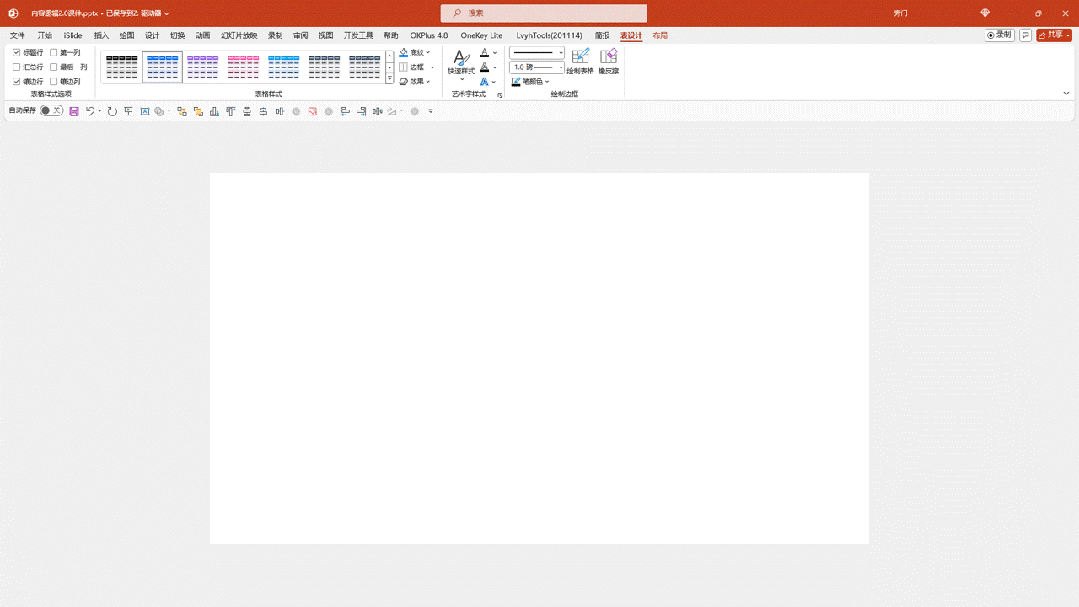Screen dimensions: 1079x607
Task: Open the comments icon near the Share button
Action: (1025, 35)
